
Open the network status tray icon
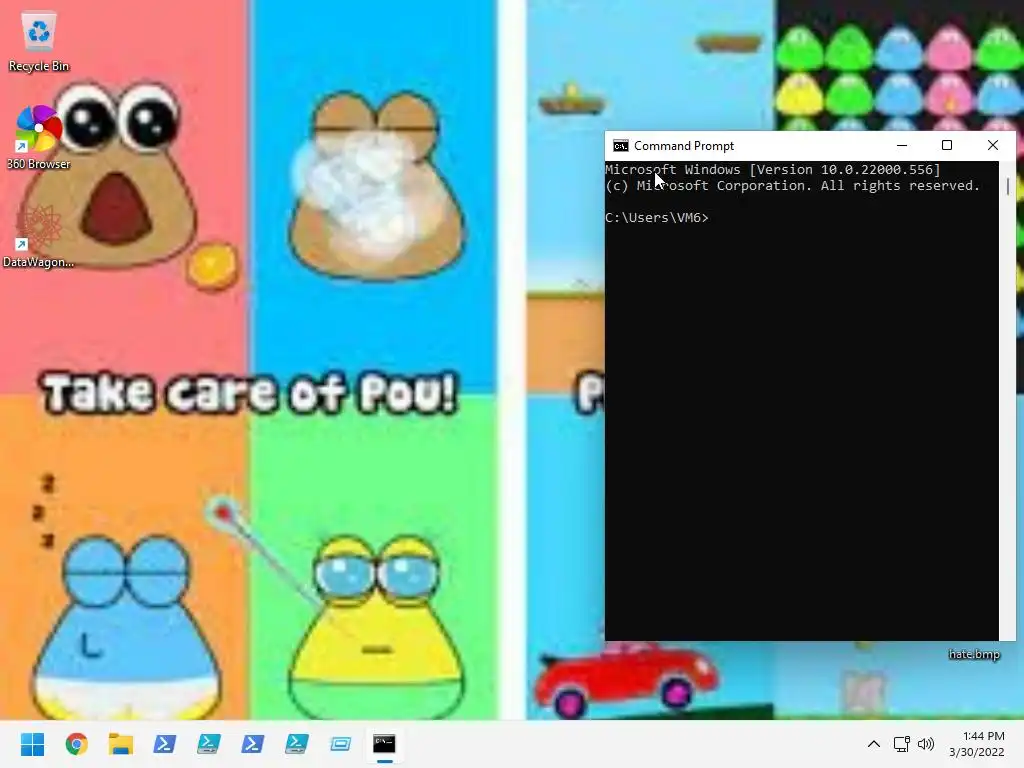(x=902, y=744)
